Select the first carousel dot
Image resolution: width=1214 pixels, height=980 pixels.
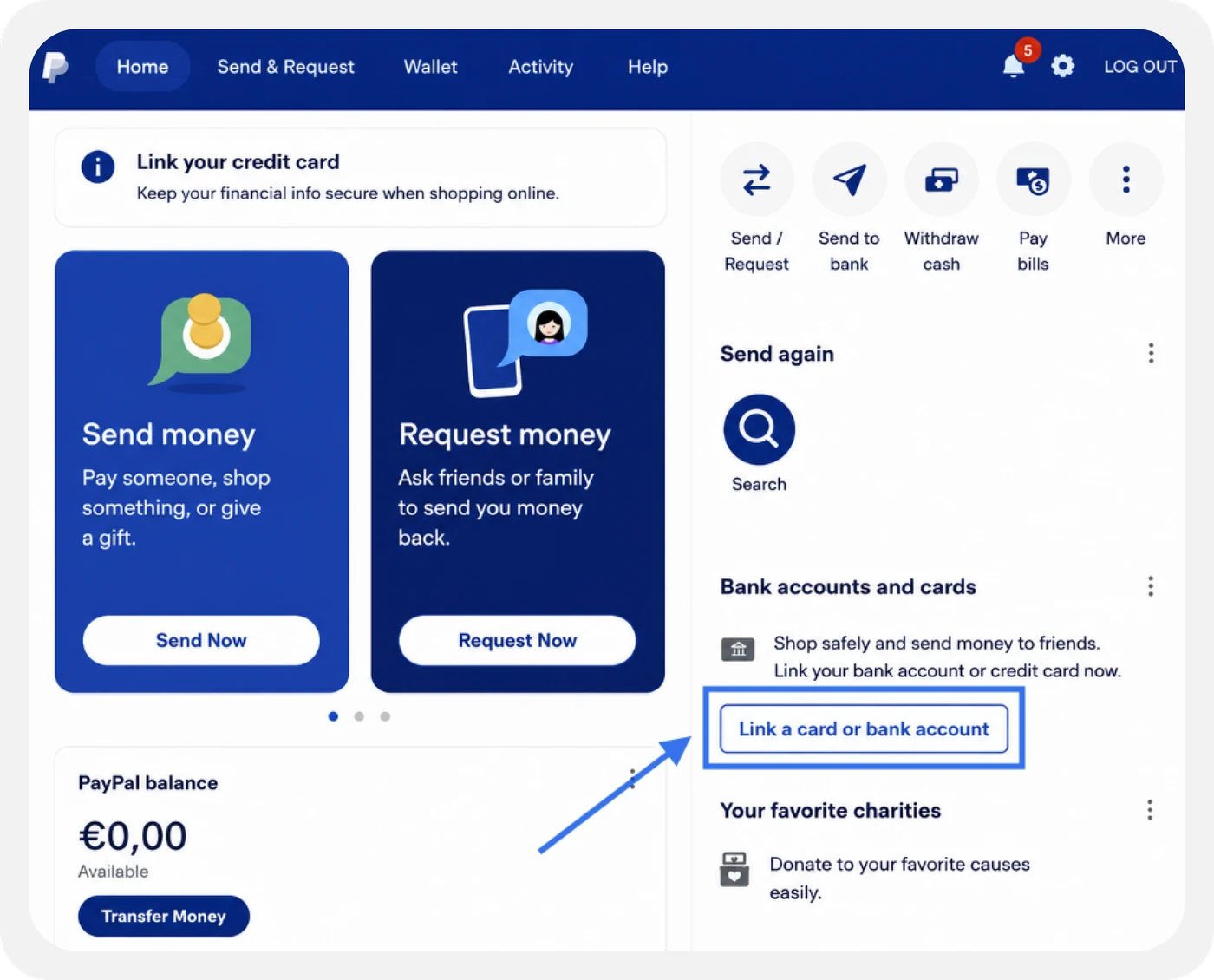(x=333, y=716)
